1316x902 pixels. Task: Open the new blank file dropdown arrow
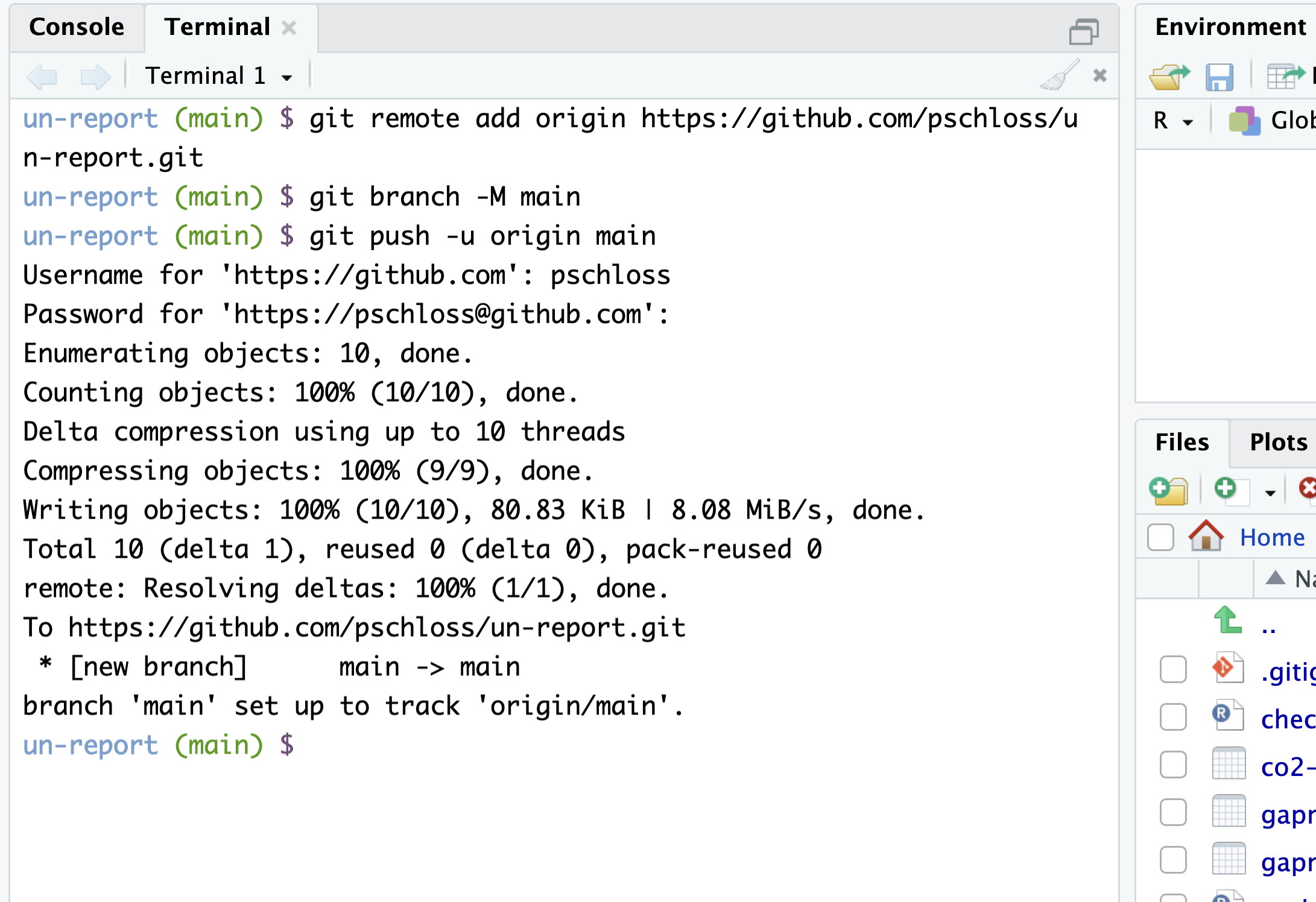coord(1270,493)
